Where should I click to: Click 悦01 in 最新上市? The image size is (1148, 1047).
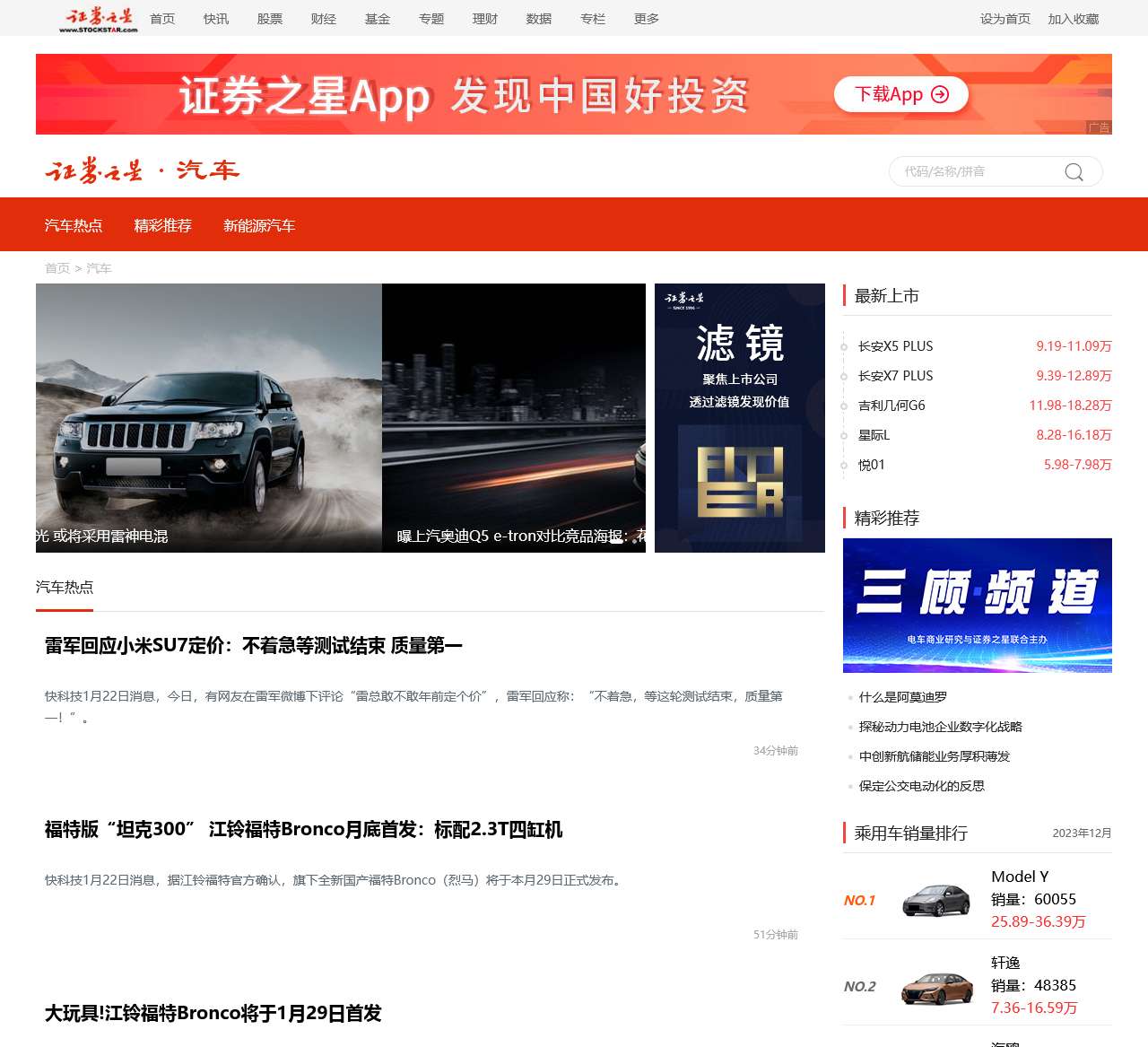(x=871, y=465)
